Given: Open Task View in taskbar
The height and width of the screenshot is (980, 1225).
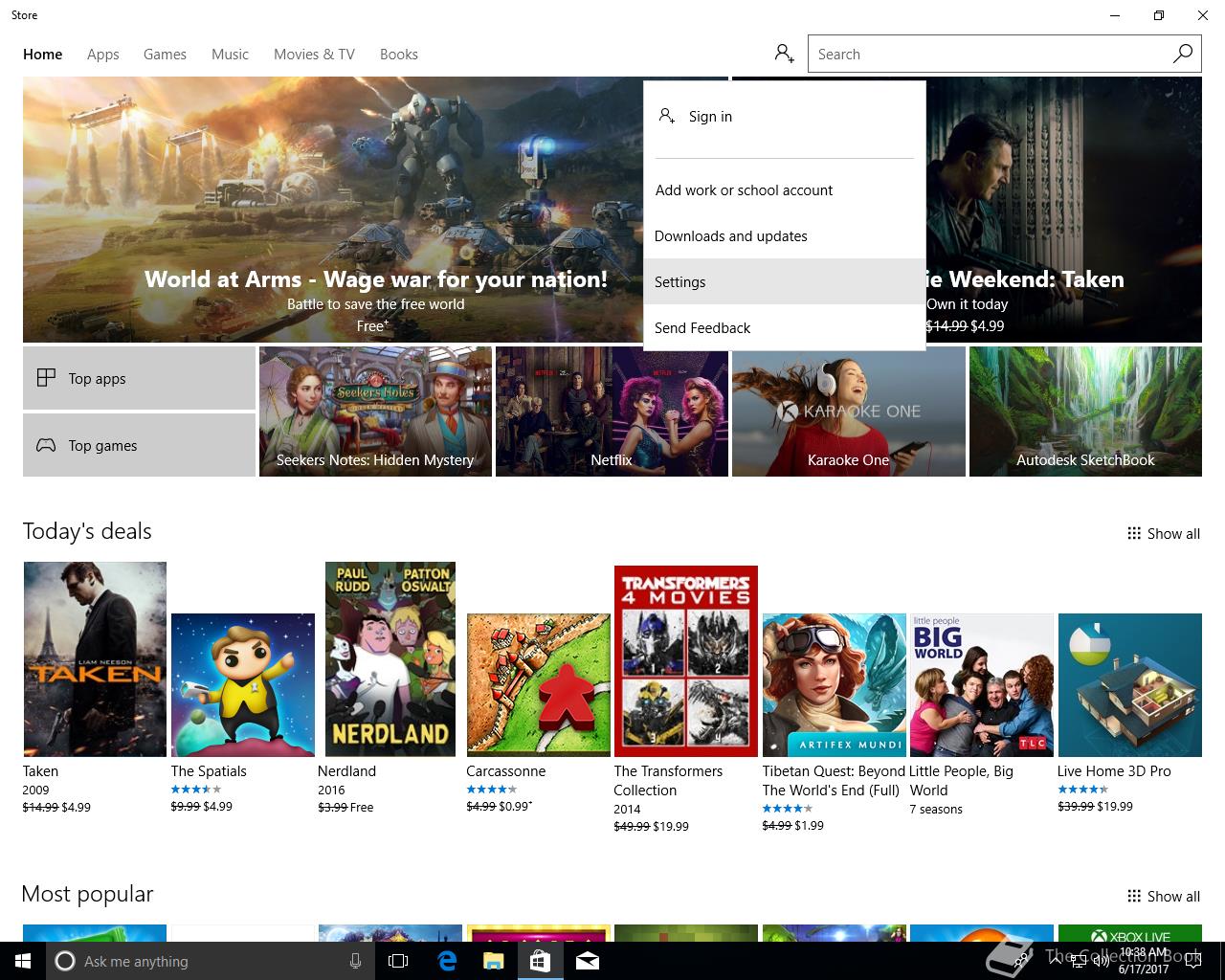Looking at the screenshot, I should click(x=398, y=961).
